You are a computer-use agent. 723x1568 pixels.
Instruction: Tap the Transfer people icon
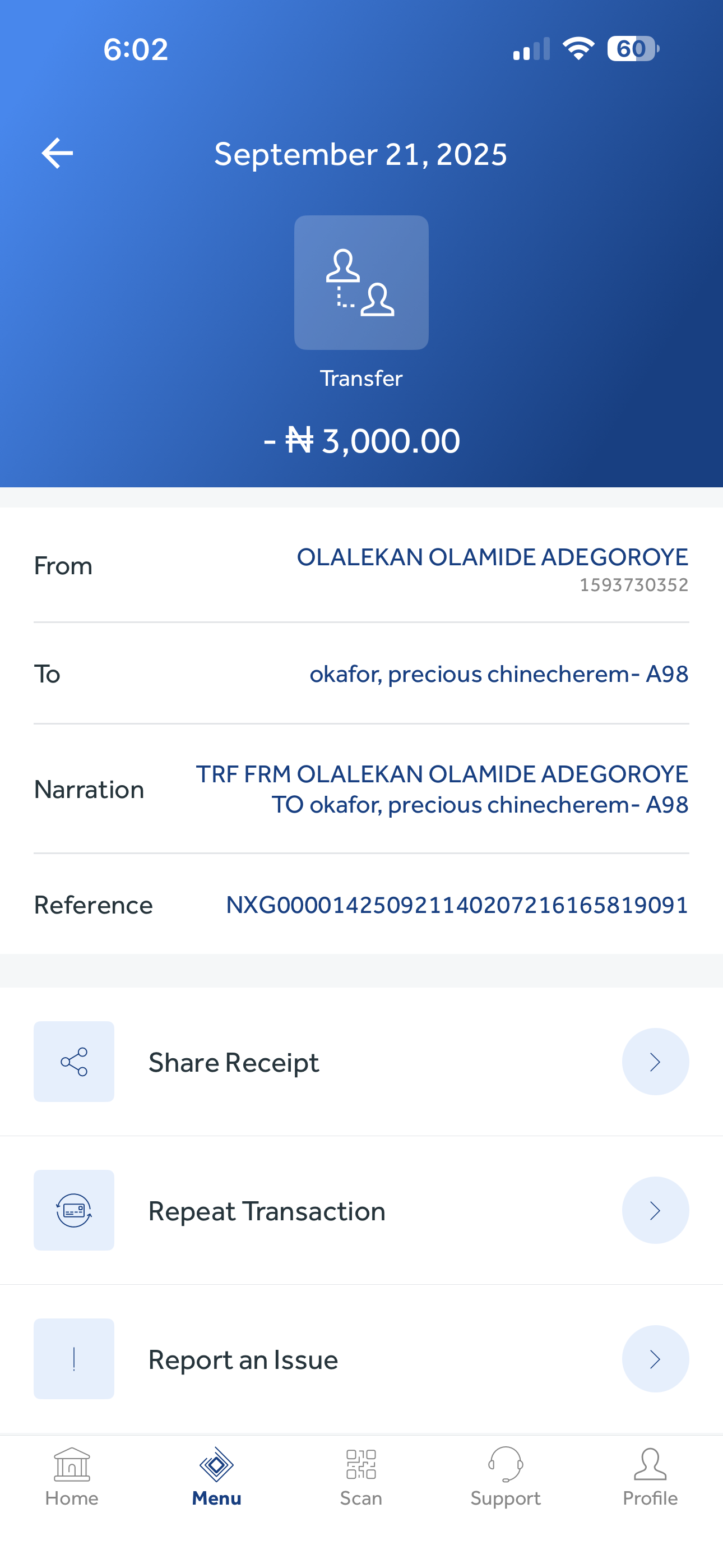[361, 283]
